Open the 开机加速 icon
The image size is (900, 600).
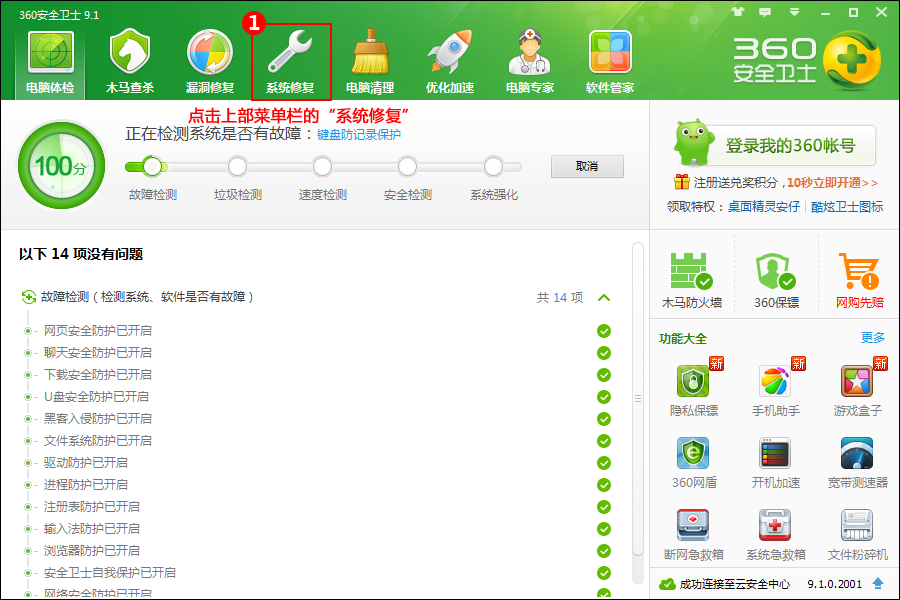tap(775, 453)
